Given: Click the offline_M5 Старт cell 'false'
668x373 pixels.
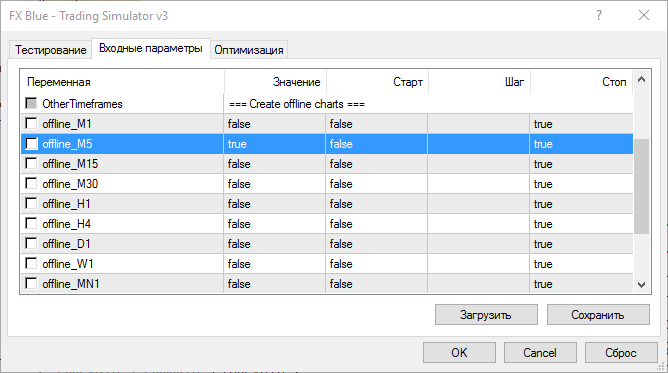Looking at the screenshot, I should click(x=377, y=144).
